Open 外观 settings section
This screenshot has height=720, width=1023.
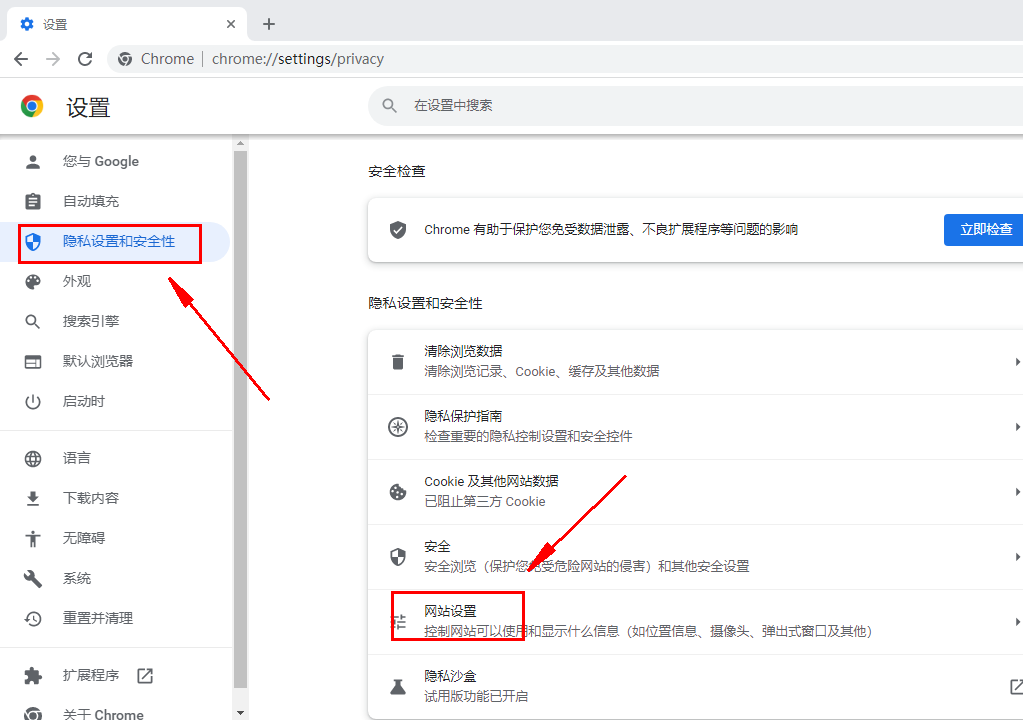(x=115, y=282)
